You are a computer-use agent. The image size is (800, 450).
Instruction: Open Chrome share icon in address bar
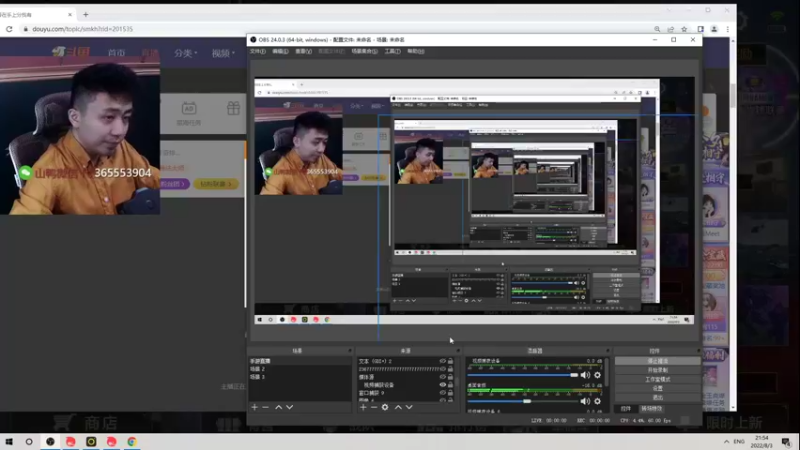(x=670, y=29)
